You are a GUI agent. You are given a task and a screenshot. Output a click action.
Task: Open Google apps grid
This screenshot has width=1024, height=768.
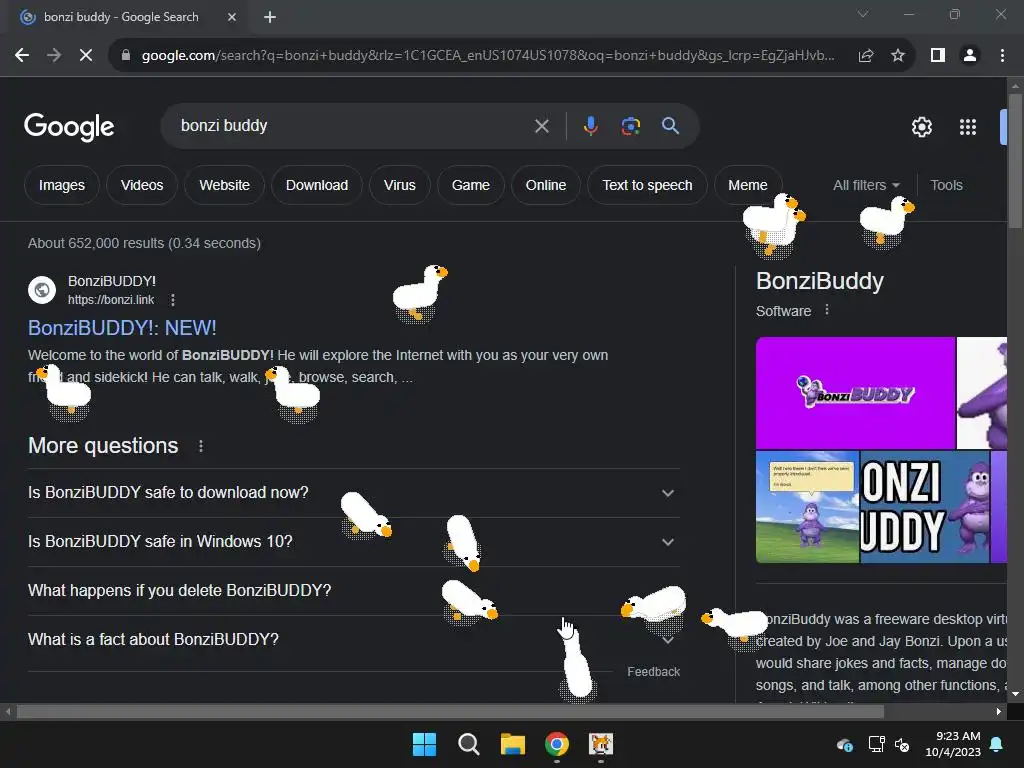pos(967,127)
